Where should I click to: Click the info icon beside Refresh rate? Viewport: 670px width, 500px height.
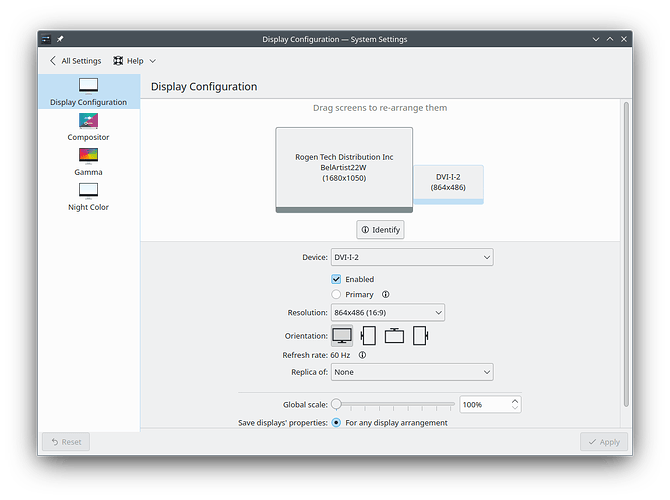362,354
